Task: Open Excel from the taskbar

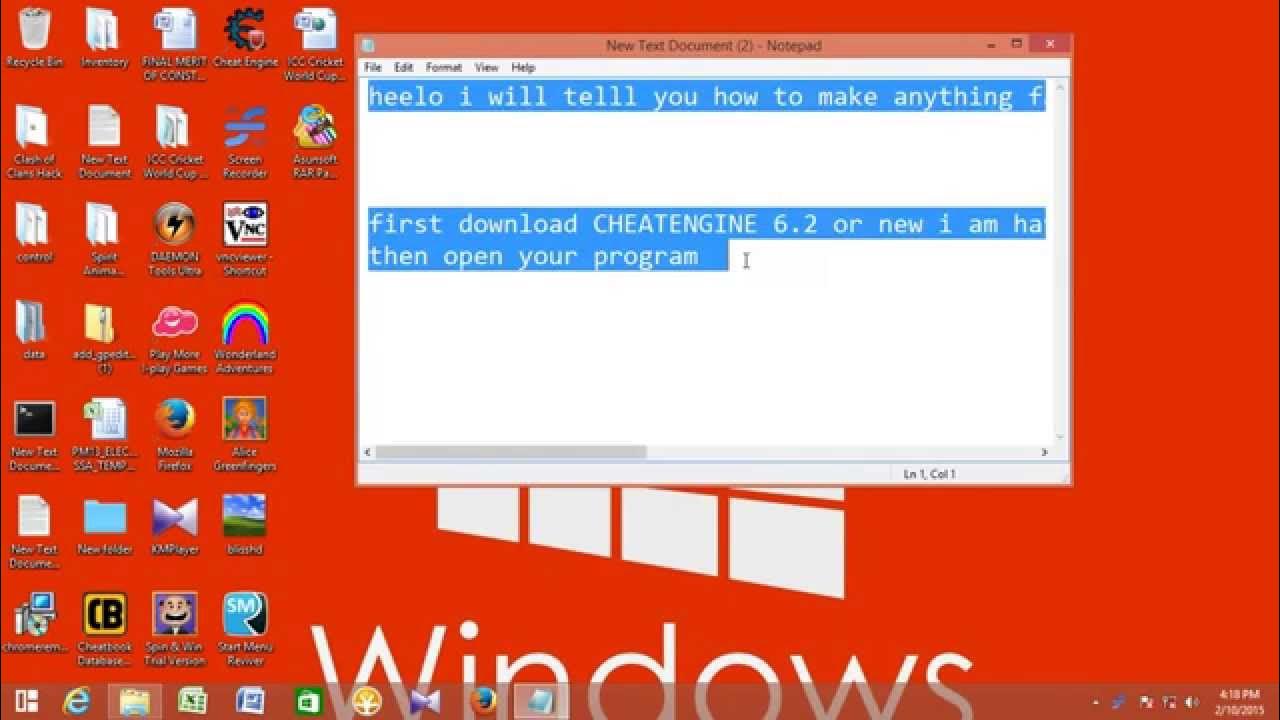Action: point(192,701)
